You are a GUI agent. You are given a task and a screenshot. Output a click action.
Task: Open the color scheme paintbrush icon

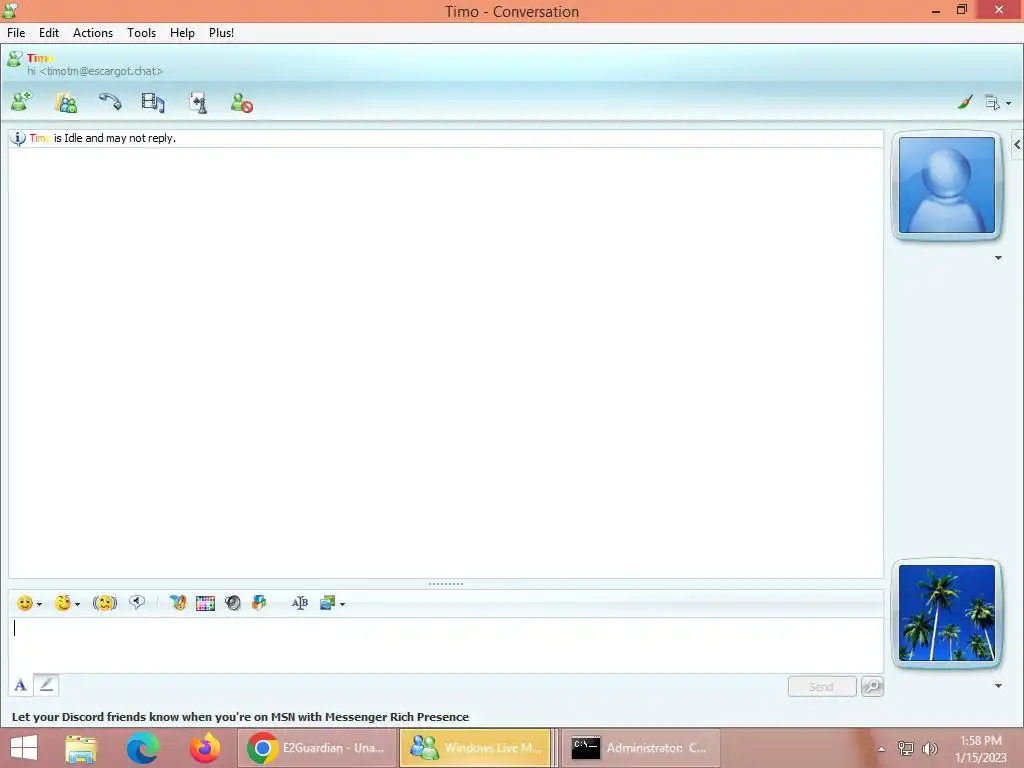[965, 102]
